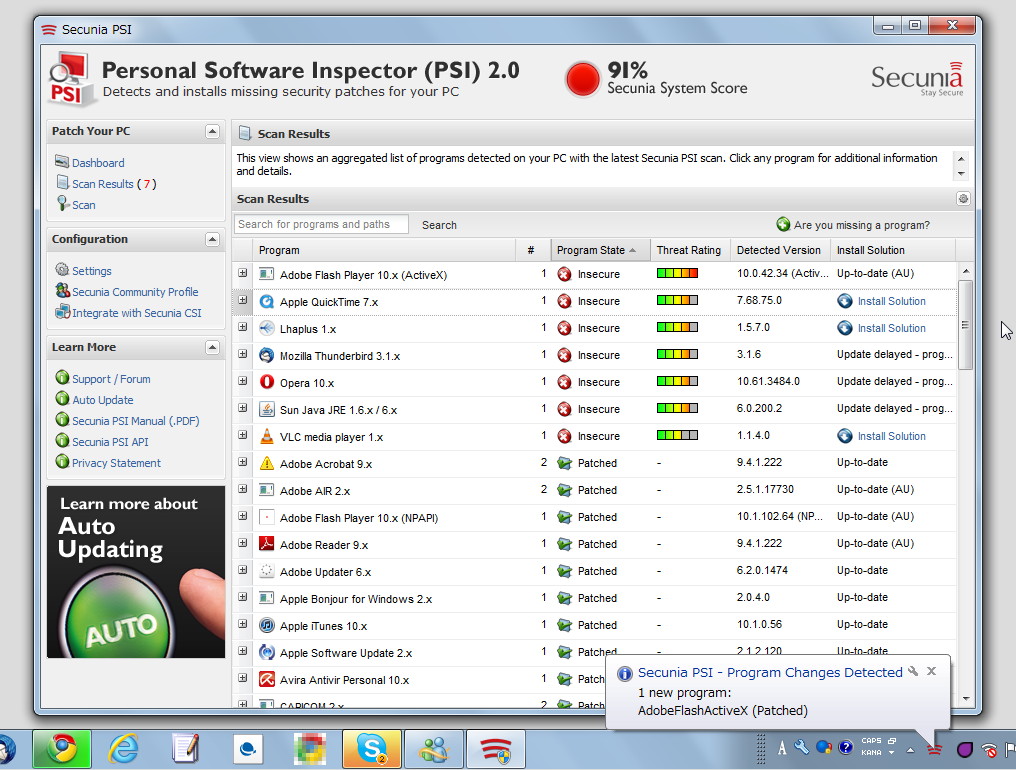The image size is (1016, 770).
Task: Click the Lhaplus program icon
Action: (266, 328)
